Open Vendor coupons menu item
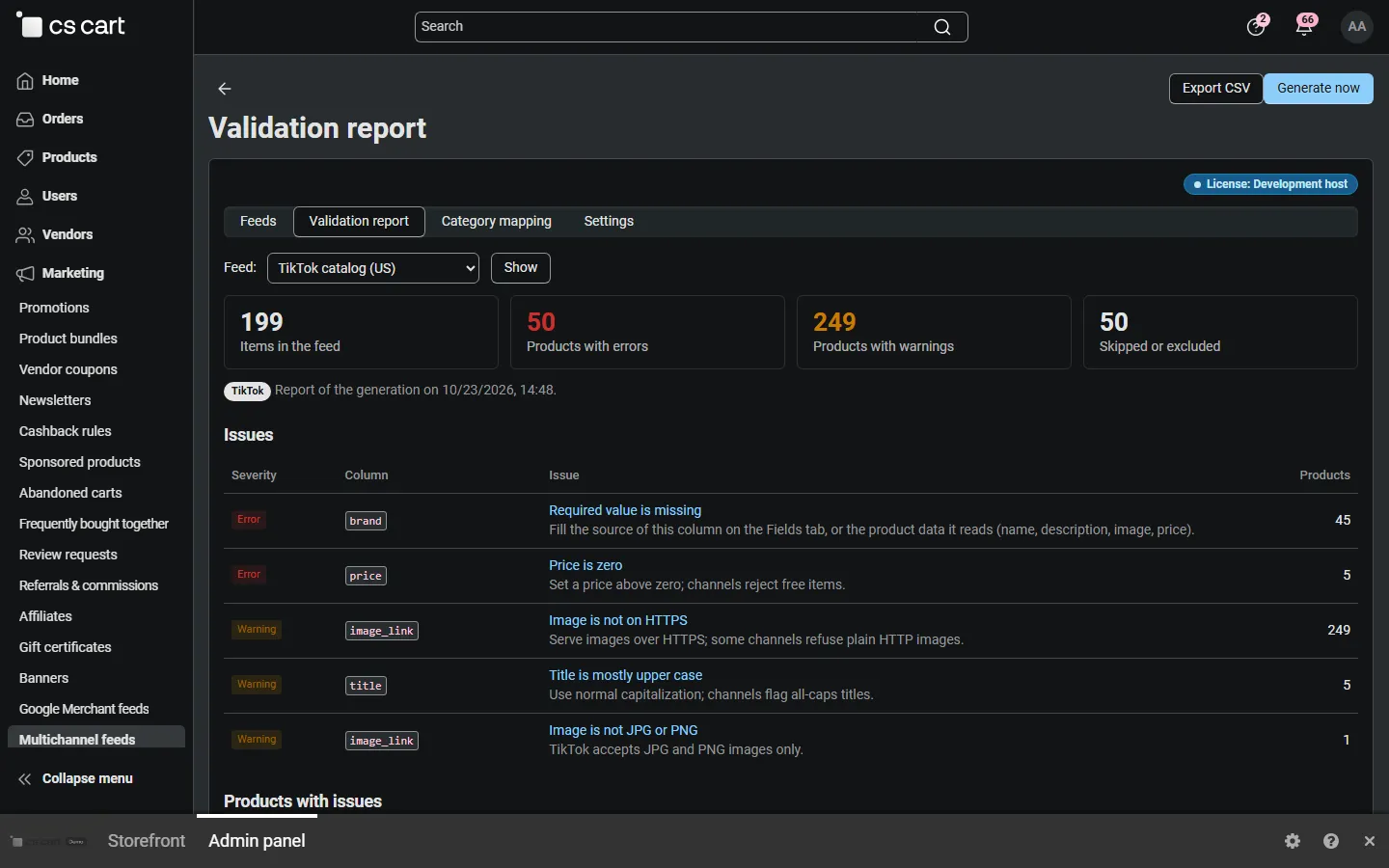Image resolution: width=1389 pixels, height=868 pixels. coord(68,369)
